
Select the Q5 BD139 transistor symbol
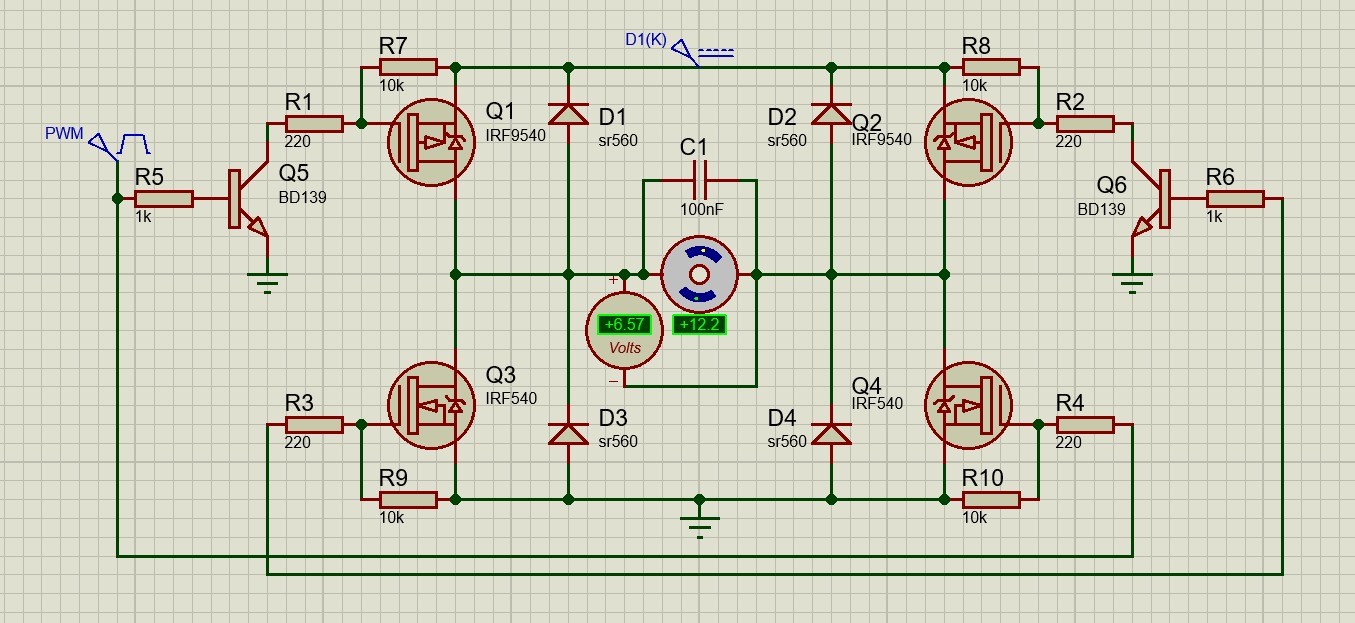click(248, 199)
